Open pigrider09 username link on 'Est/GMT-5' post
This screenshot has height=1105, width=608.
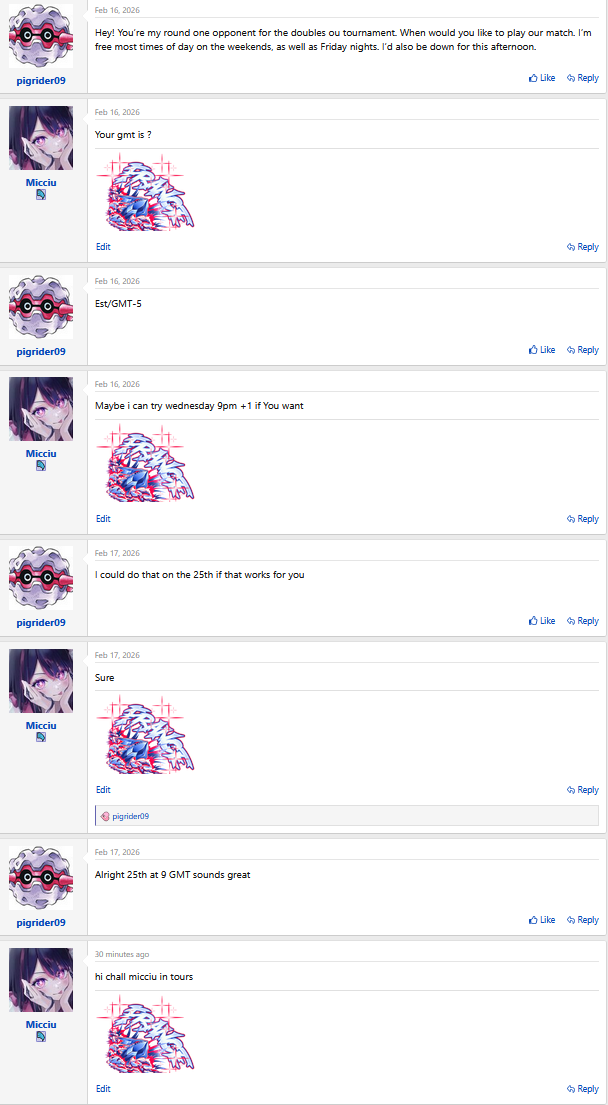[x=41, y=352]
